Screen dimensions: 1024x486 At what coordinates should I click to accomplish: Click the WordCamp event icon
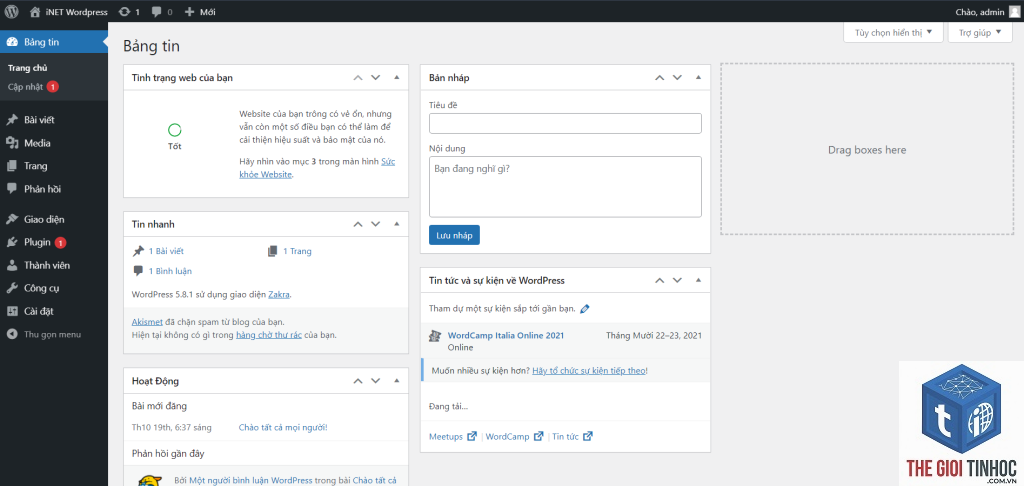click(435, 336)
